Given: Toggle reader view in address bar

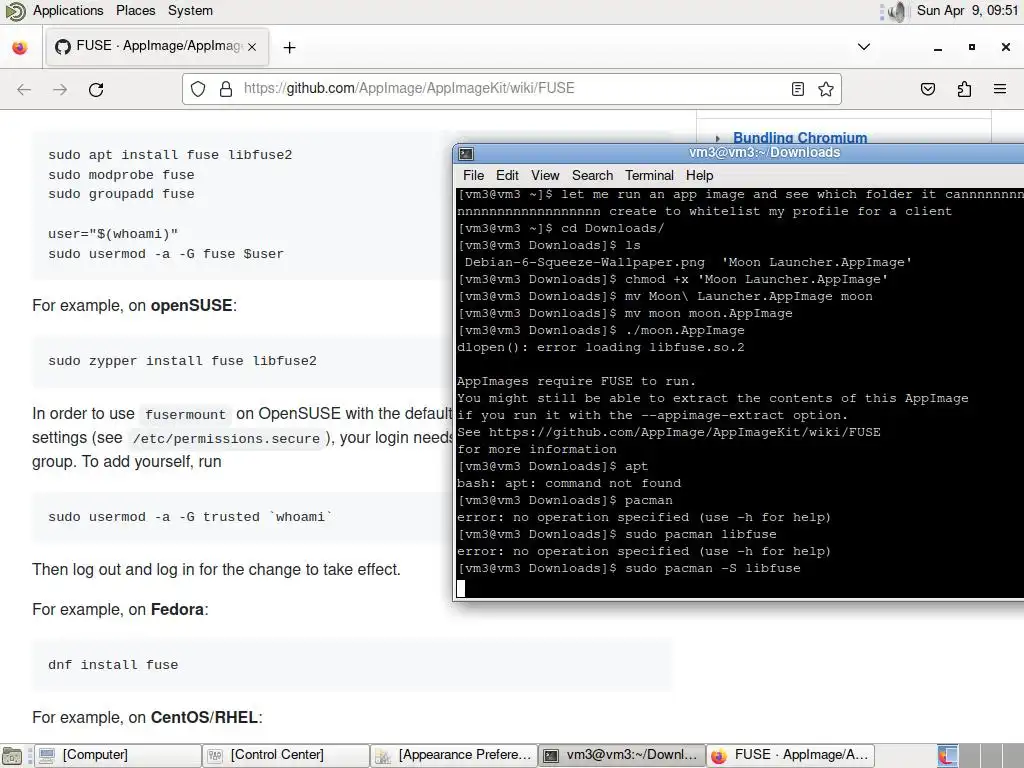Looking at the screenshot, I should [x=797, y=89].
